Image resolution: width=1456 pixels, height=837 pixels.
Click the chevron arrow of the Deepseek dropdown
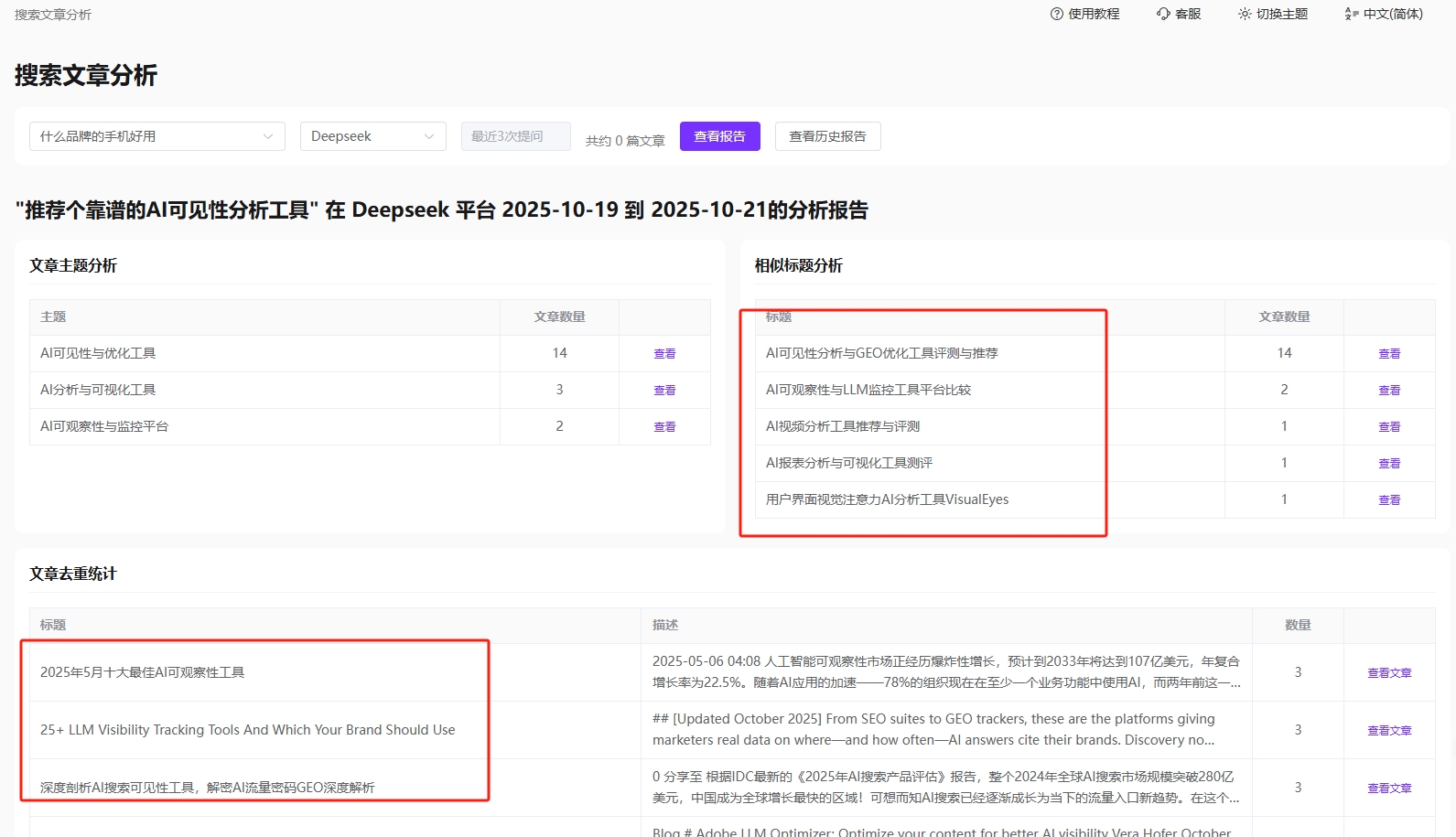click(429, 136)
